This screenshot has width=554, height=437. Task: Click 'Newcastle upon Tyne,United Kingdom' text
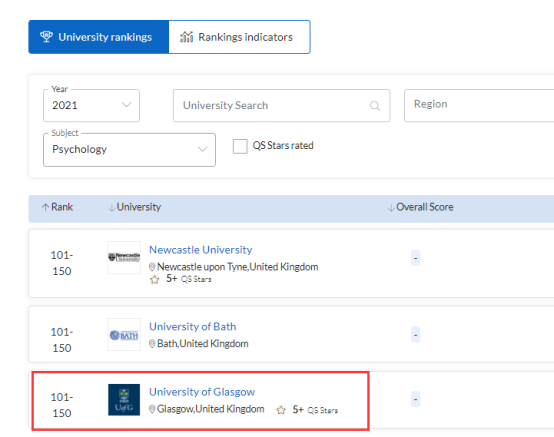(x=238, y=267)
